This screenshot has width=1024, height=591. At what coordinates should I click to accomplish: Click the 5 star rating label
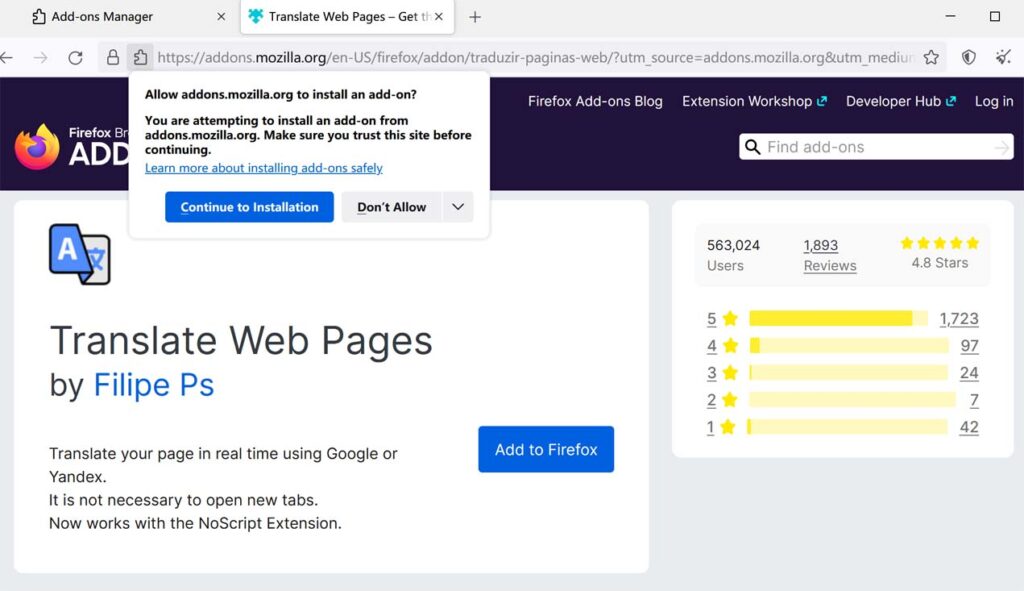click(x=722, y=319)
